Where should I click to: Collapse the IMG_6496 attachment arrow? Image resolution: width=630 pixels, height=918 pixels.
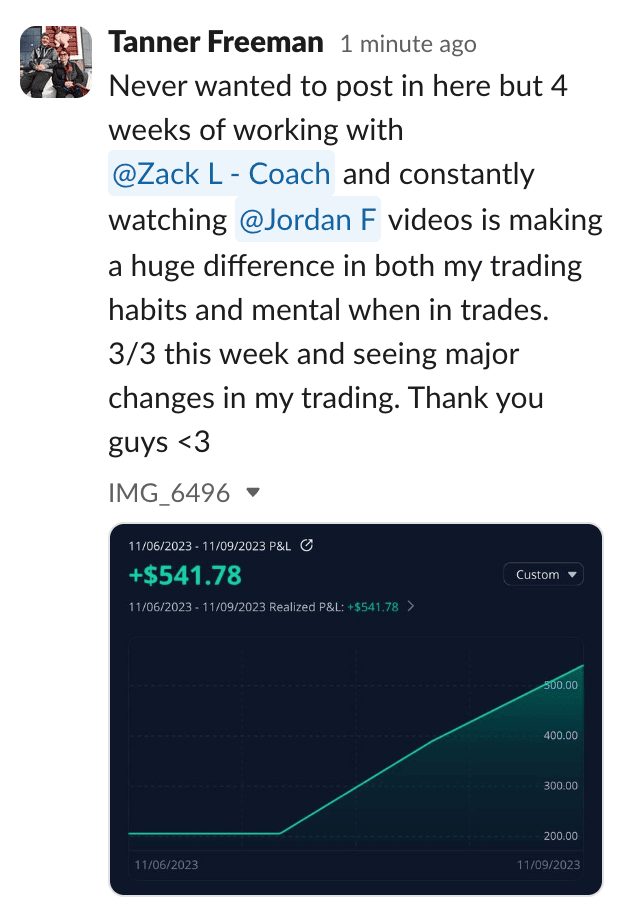(253, 492)
